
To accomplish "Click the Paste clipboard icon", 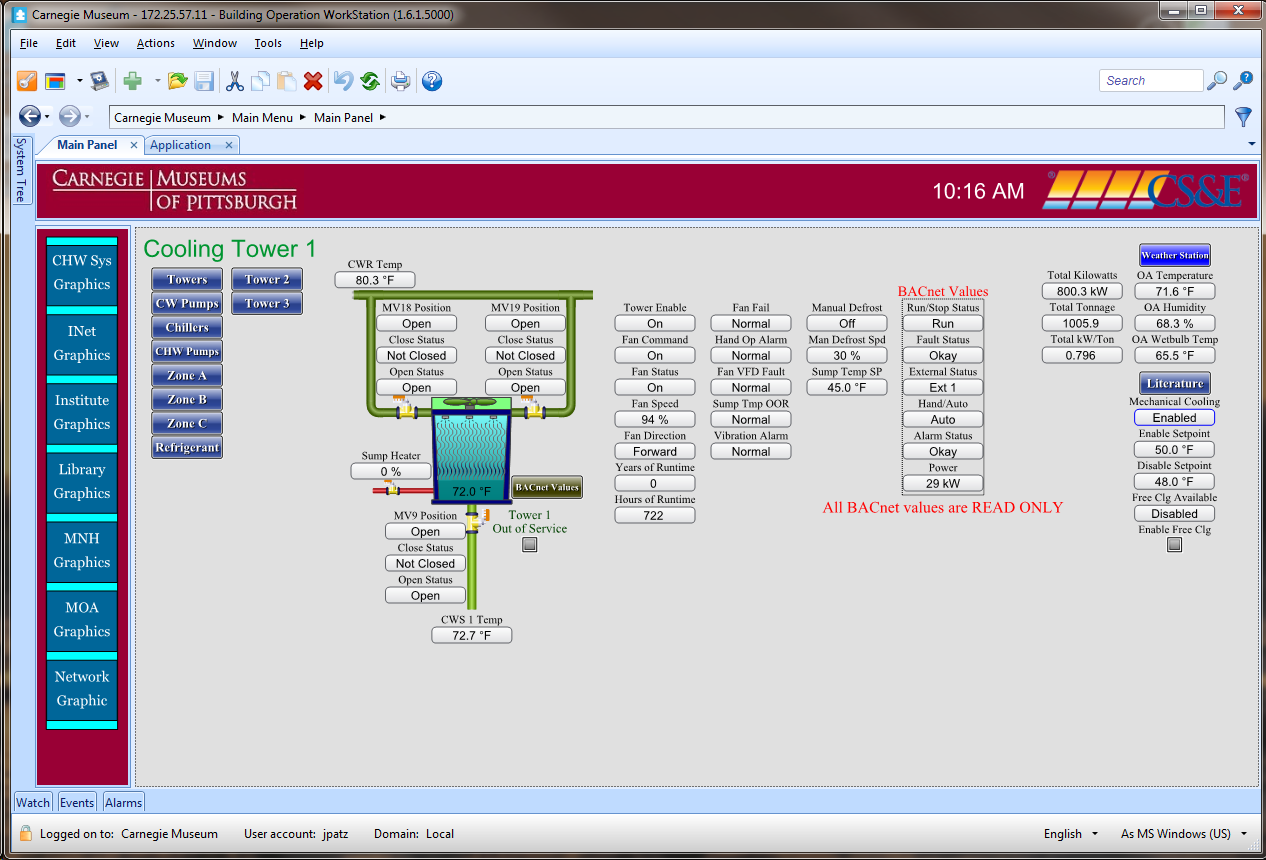I will [x=287, y=81].
